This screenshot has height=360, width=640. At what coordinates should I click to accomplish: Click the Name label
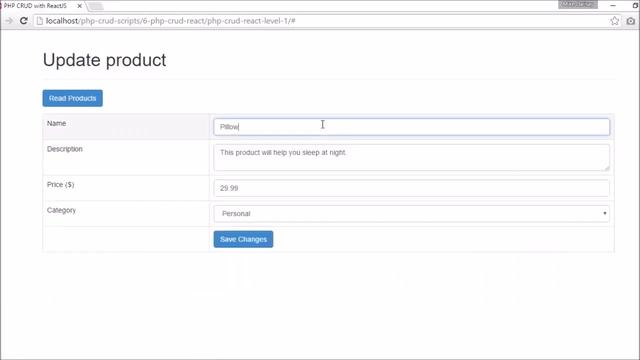(x=56, y=123)
